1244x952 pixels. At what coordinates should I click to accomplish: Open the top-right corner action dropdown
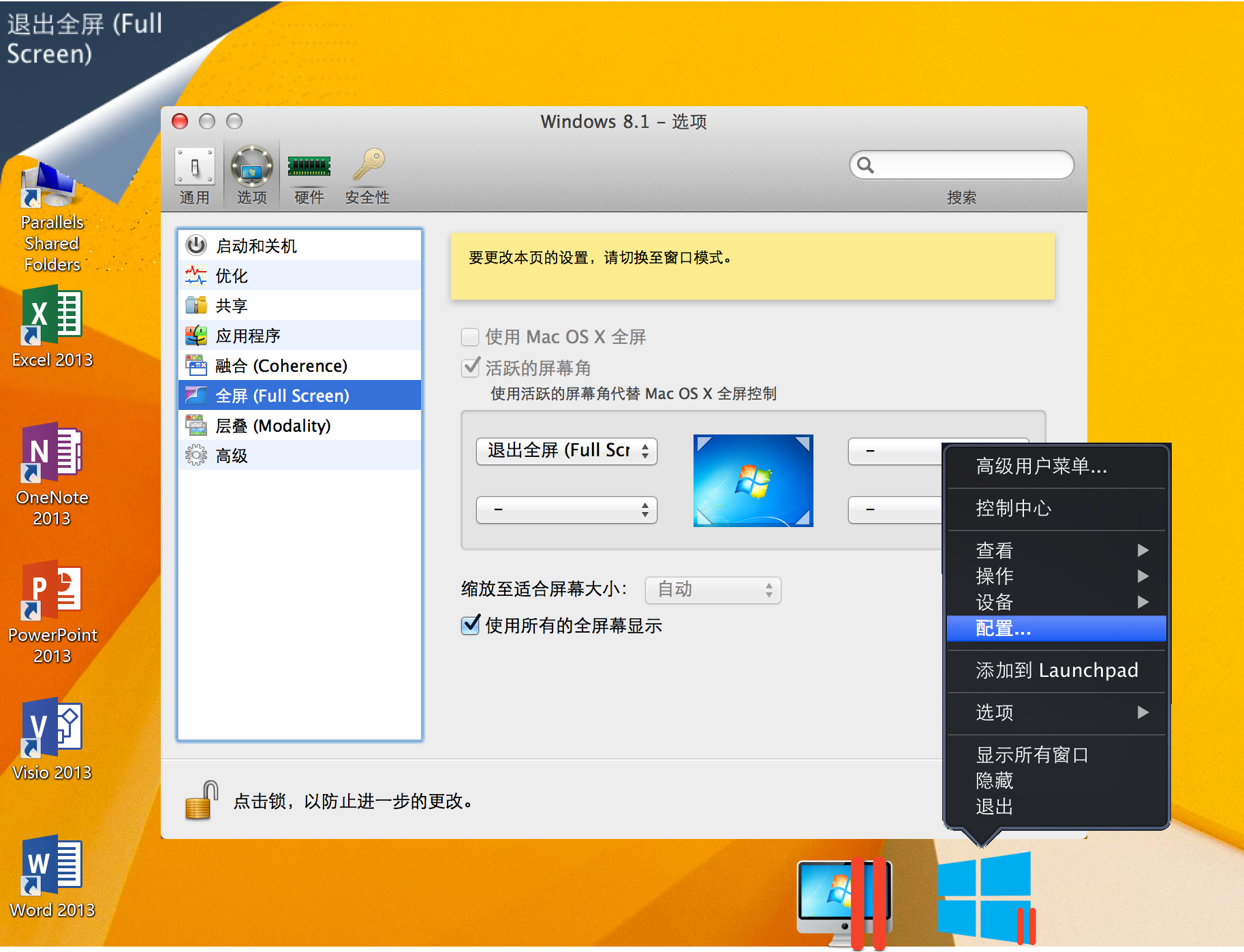coord(895,451)
